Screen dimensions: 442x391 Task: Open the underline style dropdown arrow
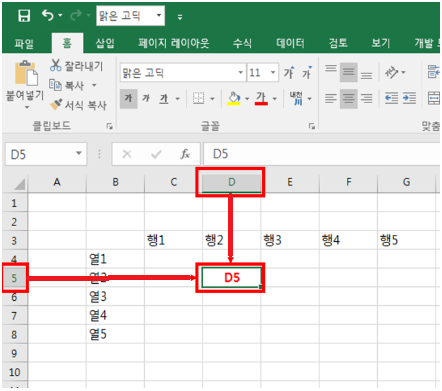178,99
